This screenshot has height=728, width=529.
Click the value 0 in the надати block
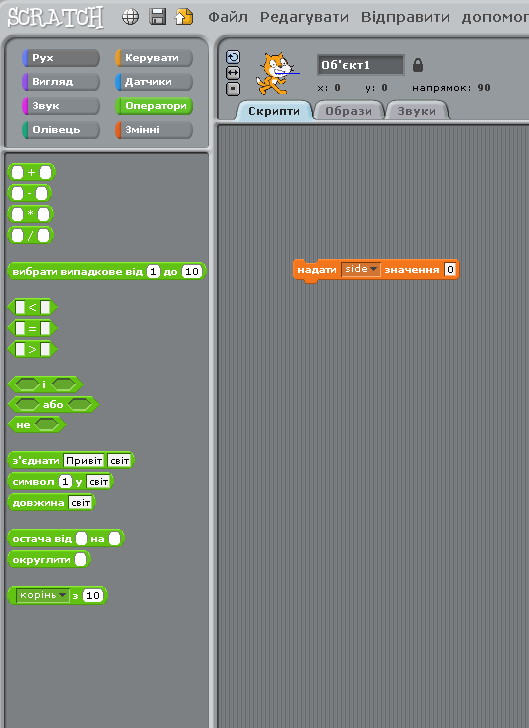[x=450, y=269]
